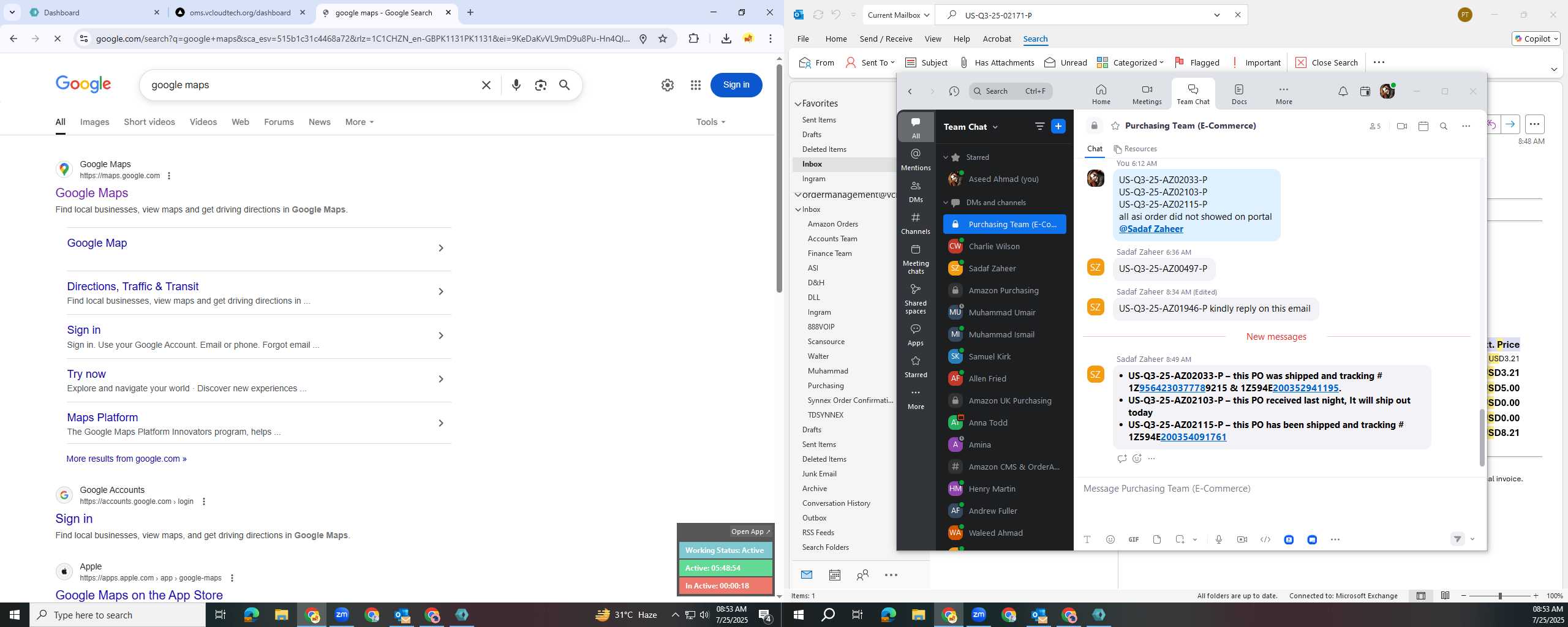Expand the Google Tools menu

click(710, 122)
